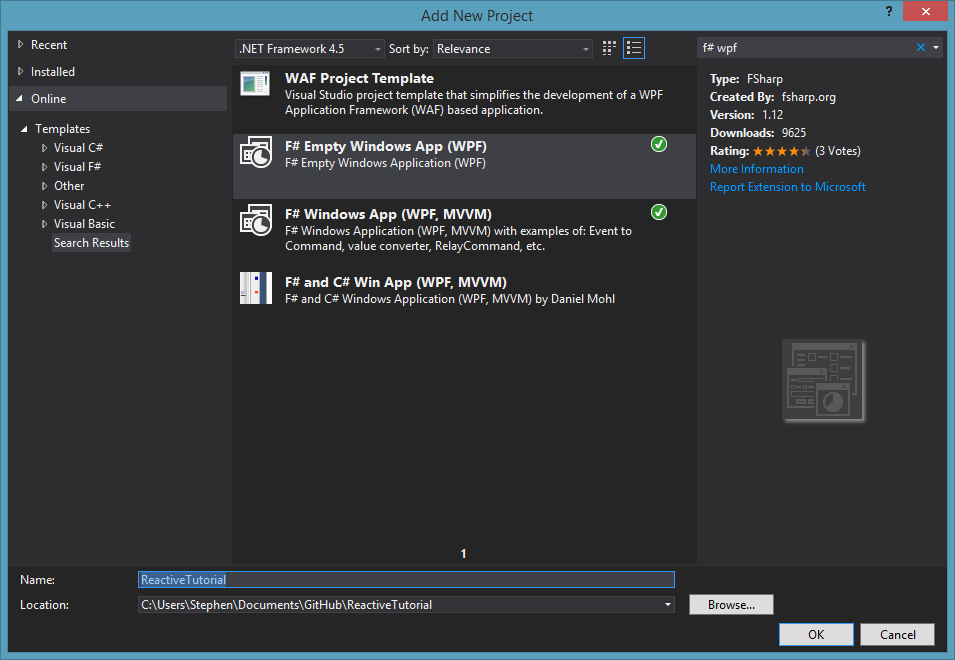Switch to small icons view

pyautogui.click(x=609, y=48)
